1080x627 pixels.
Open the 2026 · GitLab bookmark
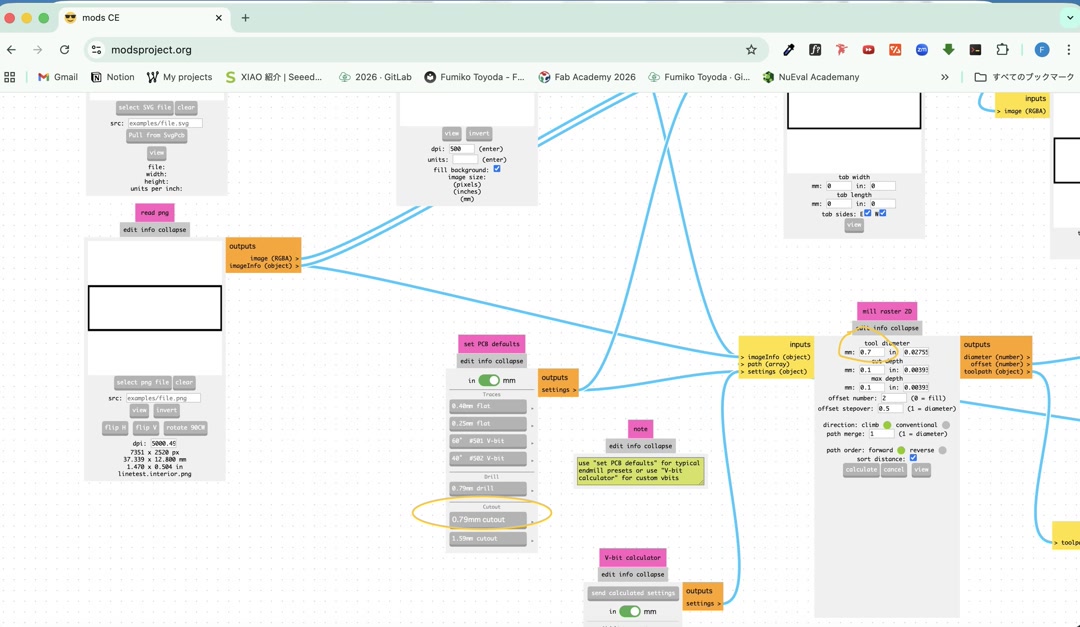tap(375, 77)
